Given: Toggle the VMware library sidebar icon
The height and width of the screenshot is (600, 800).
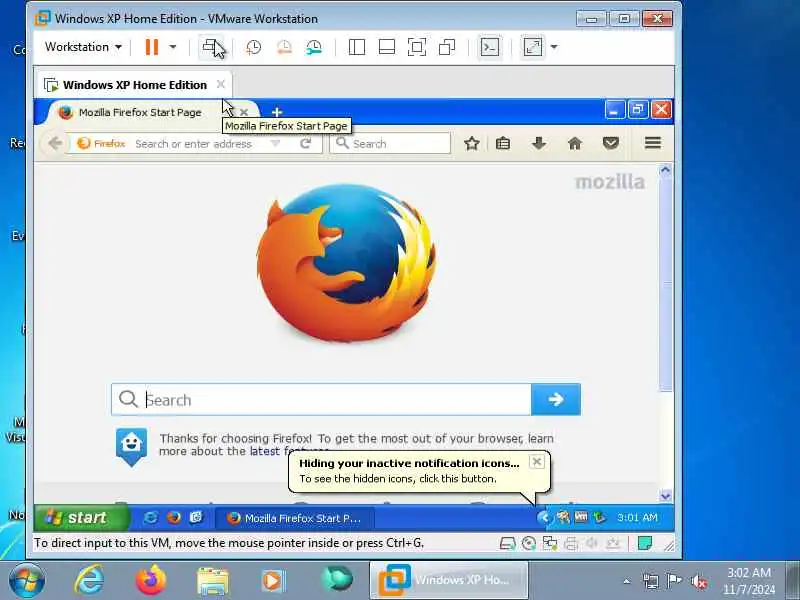Looking at the screenshot, I should tap(357, 47).
